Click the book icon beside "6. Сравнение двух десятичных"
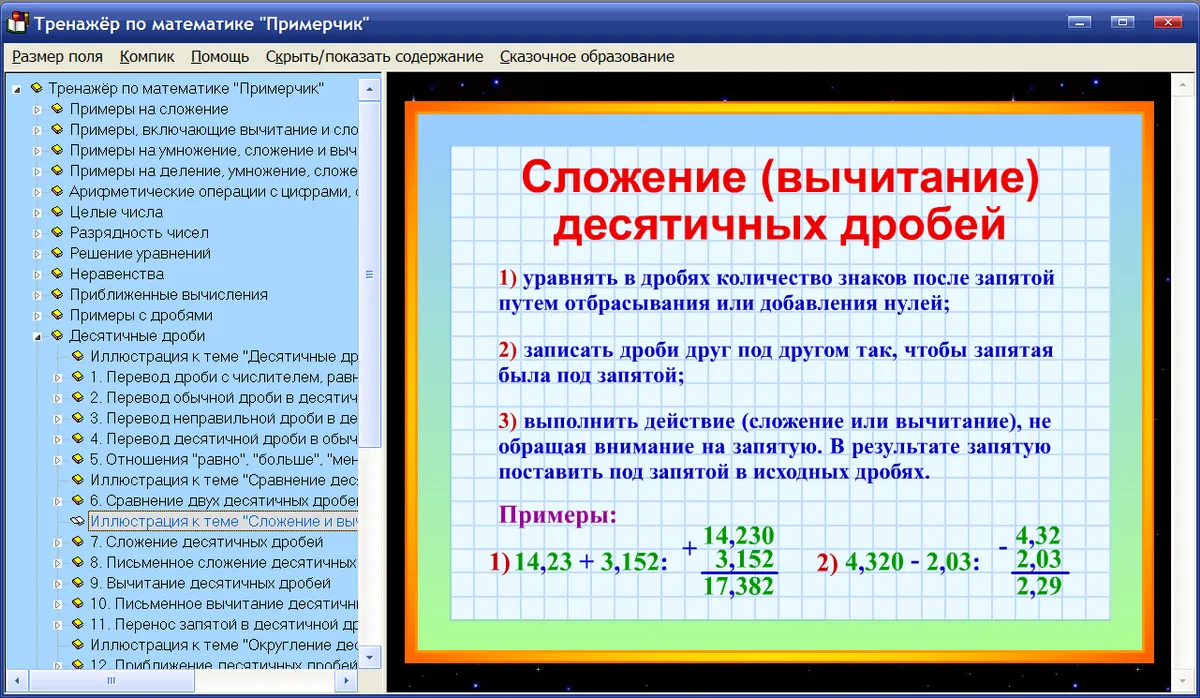Screen dimensions: 1200x698 coord(77,501)
